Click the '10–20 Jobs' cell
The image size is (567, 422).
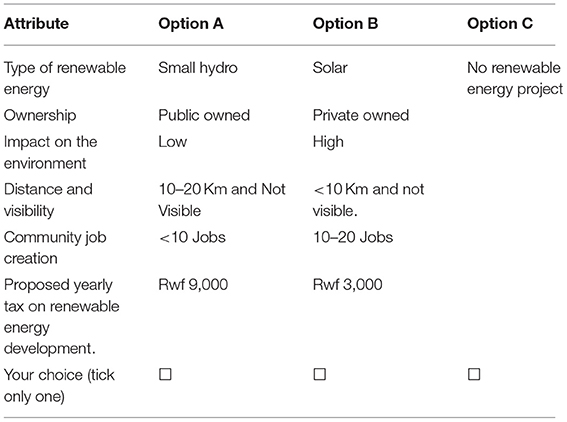point(353,237)
